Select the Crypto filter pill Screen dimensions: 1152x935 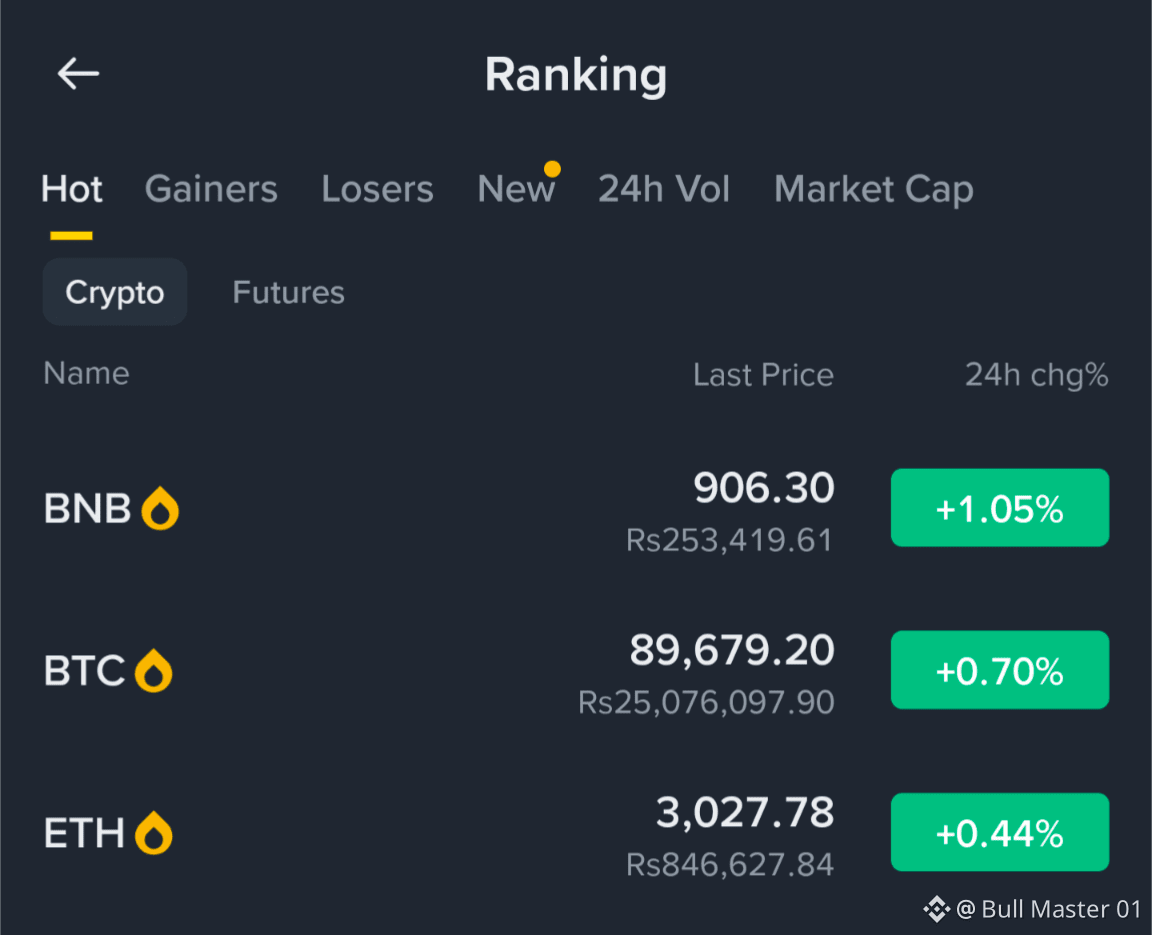tap(114, 292)
